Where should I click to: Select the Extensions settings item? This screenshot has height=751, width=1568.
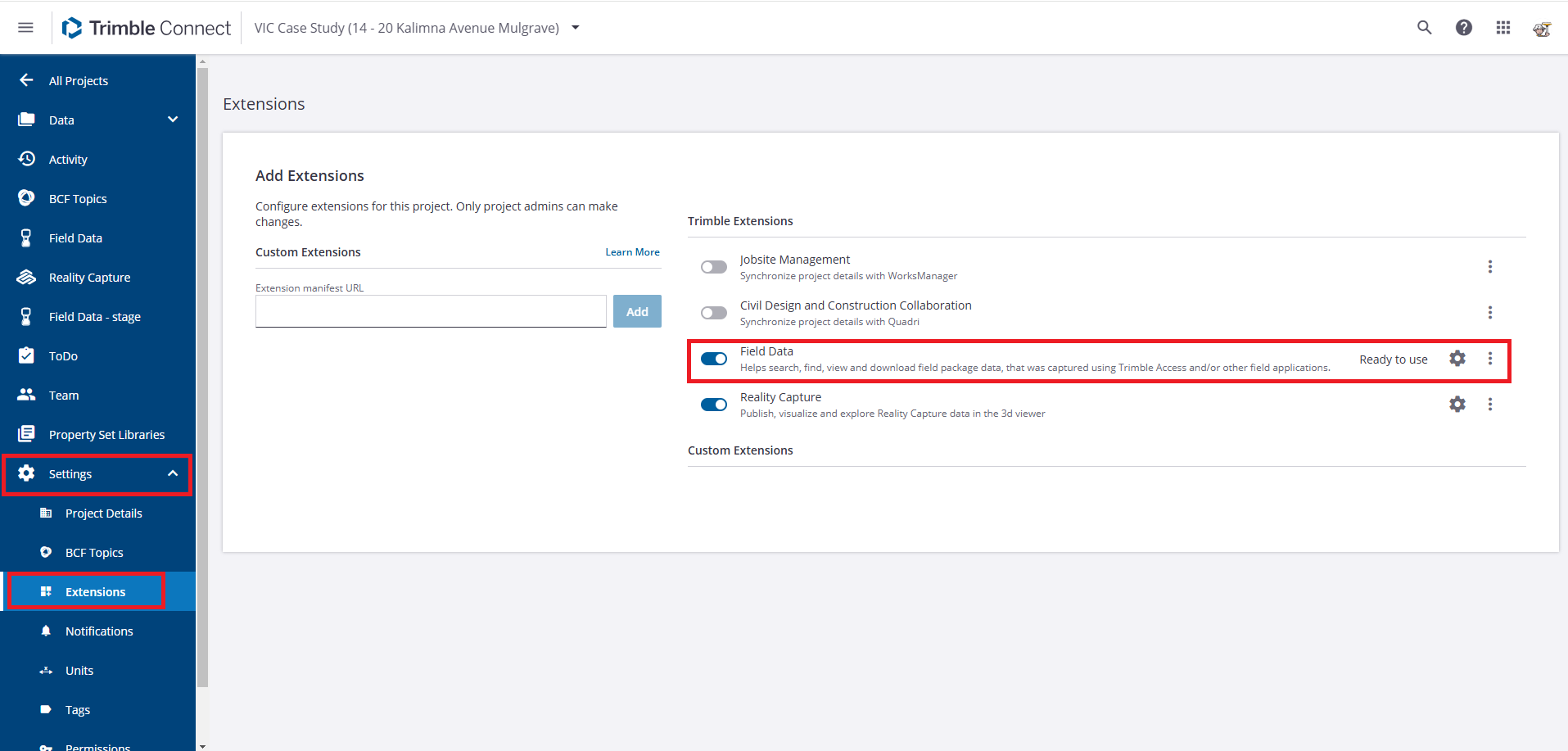click(98, 591)
